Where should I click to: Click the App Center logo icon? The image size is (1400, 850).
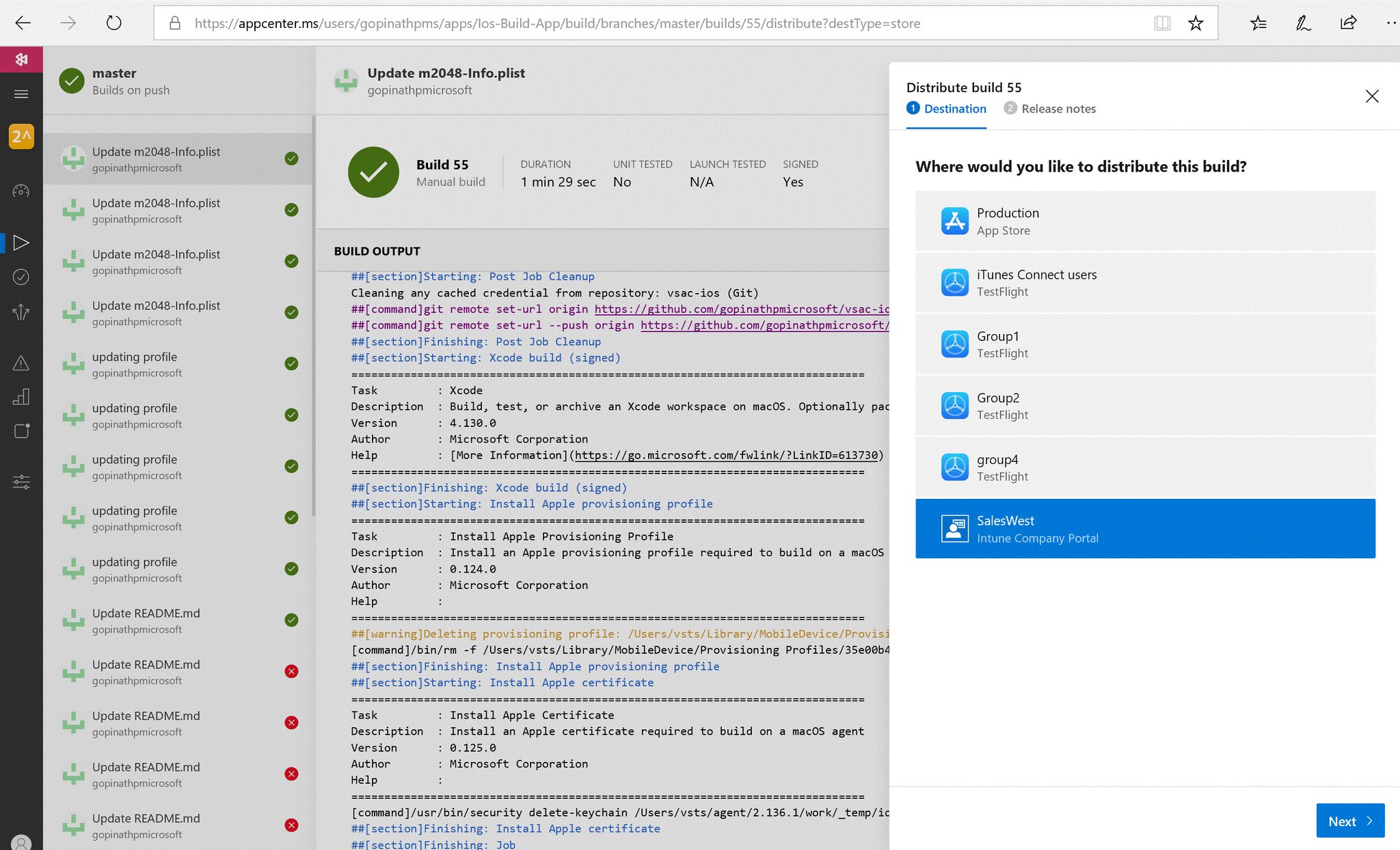pos(21,59)
